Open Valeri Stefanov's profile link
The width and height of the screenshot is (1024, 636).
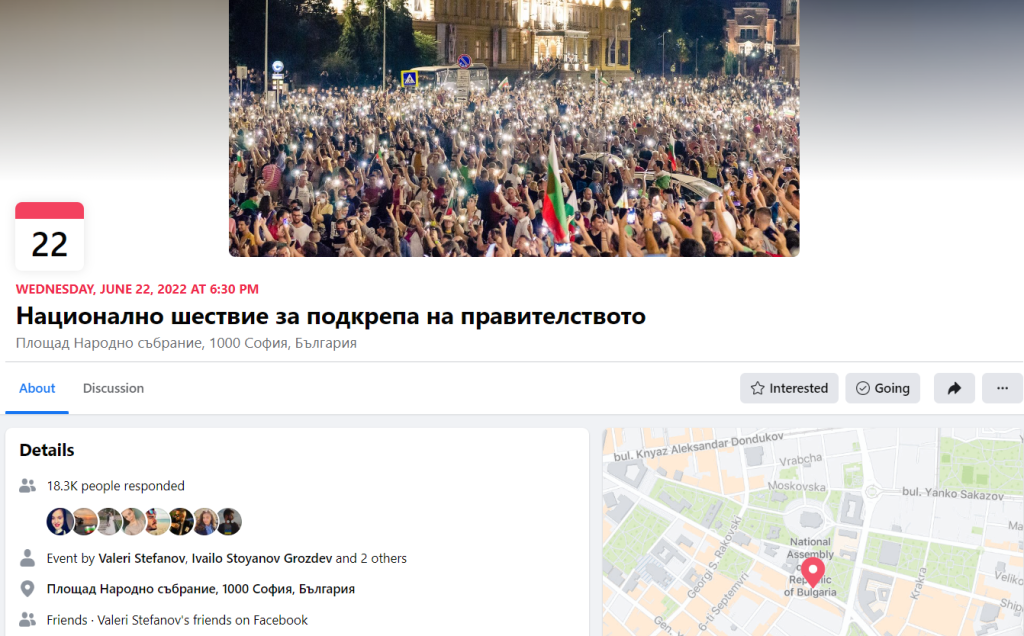coord(142,558)
